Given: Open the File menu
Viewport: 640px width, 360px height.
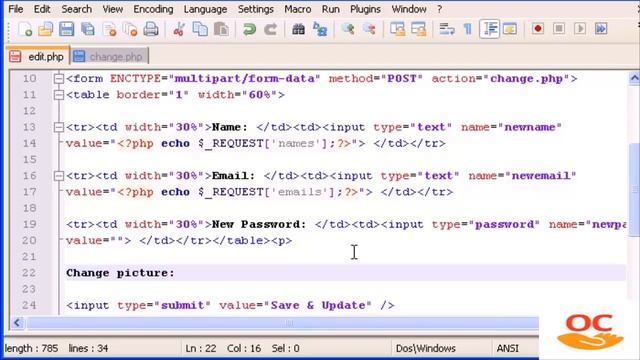Looking at the screenshot, I should coord(16,9).
